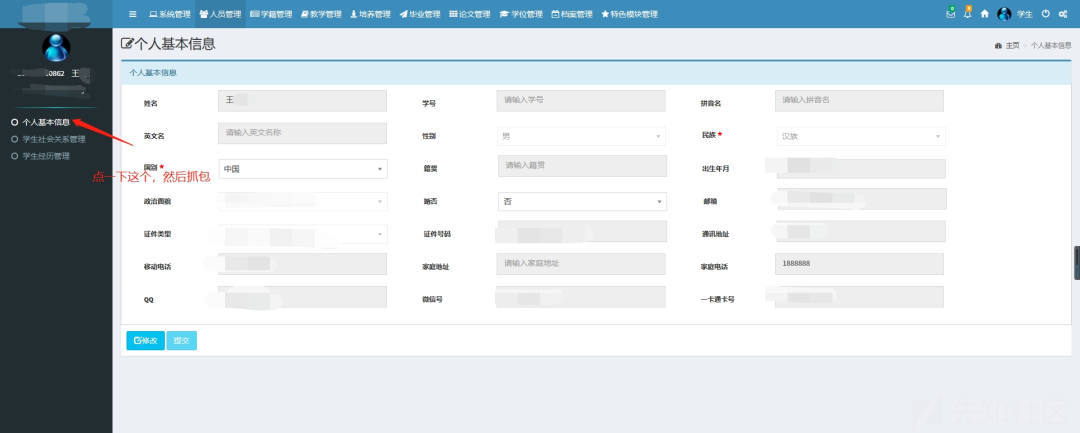Open the 毕业管理 menu

(420, 14)
